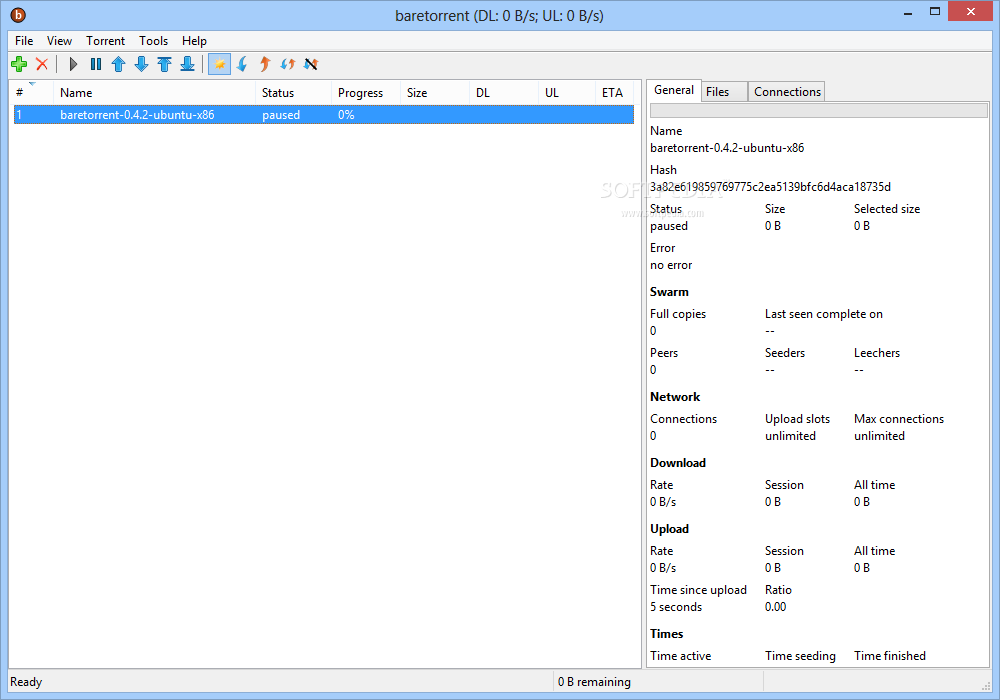The image size is (1000, 700).
Task: Click the 'unlimited' value under Upload slots
Action: point(790,436)
